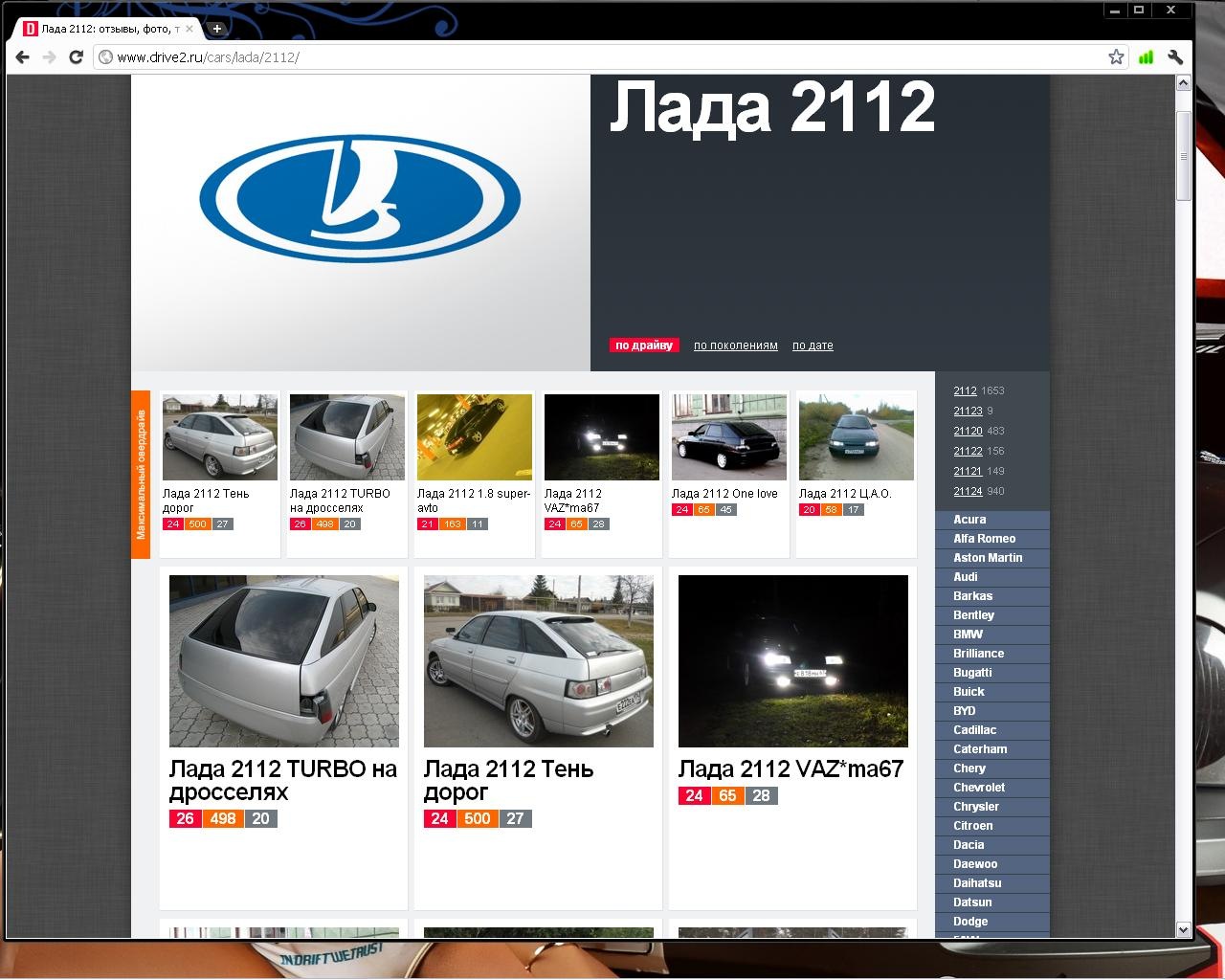Click the page scrollbar up arrow

tap(1184, 83)
